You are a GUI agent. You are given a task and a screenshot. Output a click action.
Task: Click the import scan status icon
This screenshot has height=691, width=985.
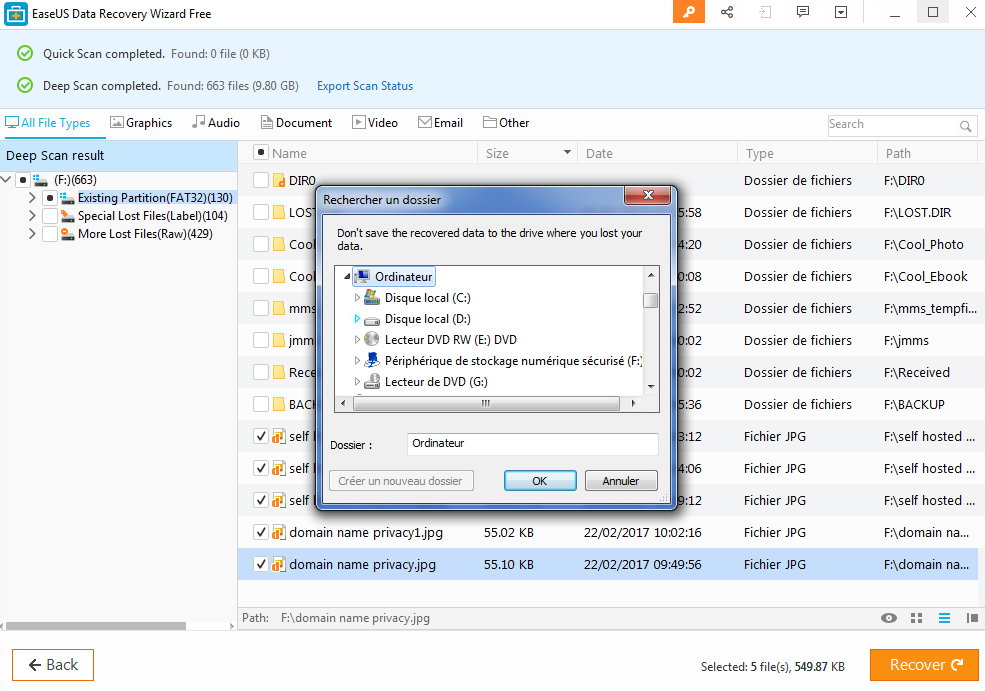(x=765, y=12)
